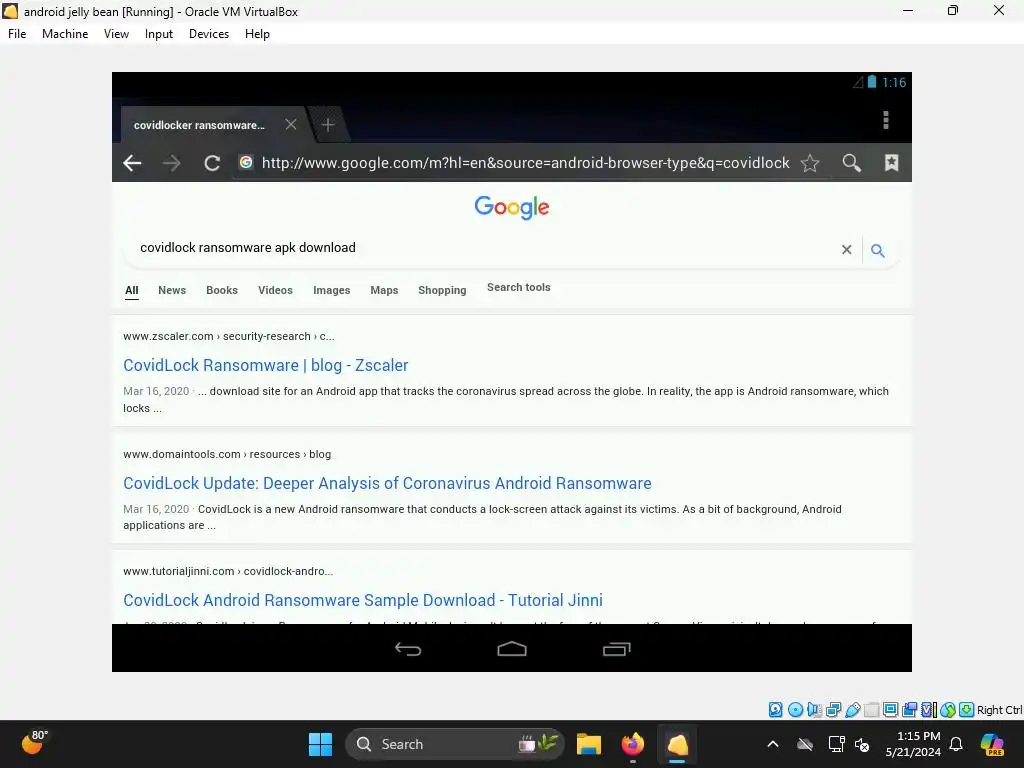Switch to Books results
Screen dimensions: 1024x768
[x=222, y=290]
